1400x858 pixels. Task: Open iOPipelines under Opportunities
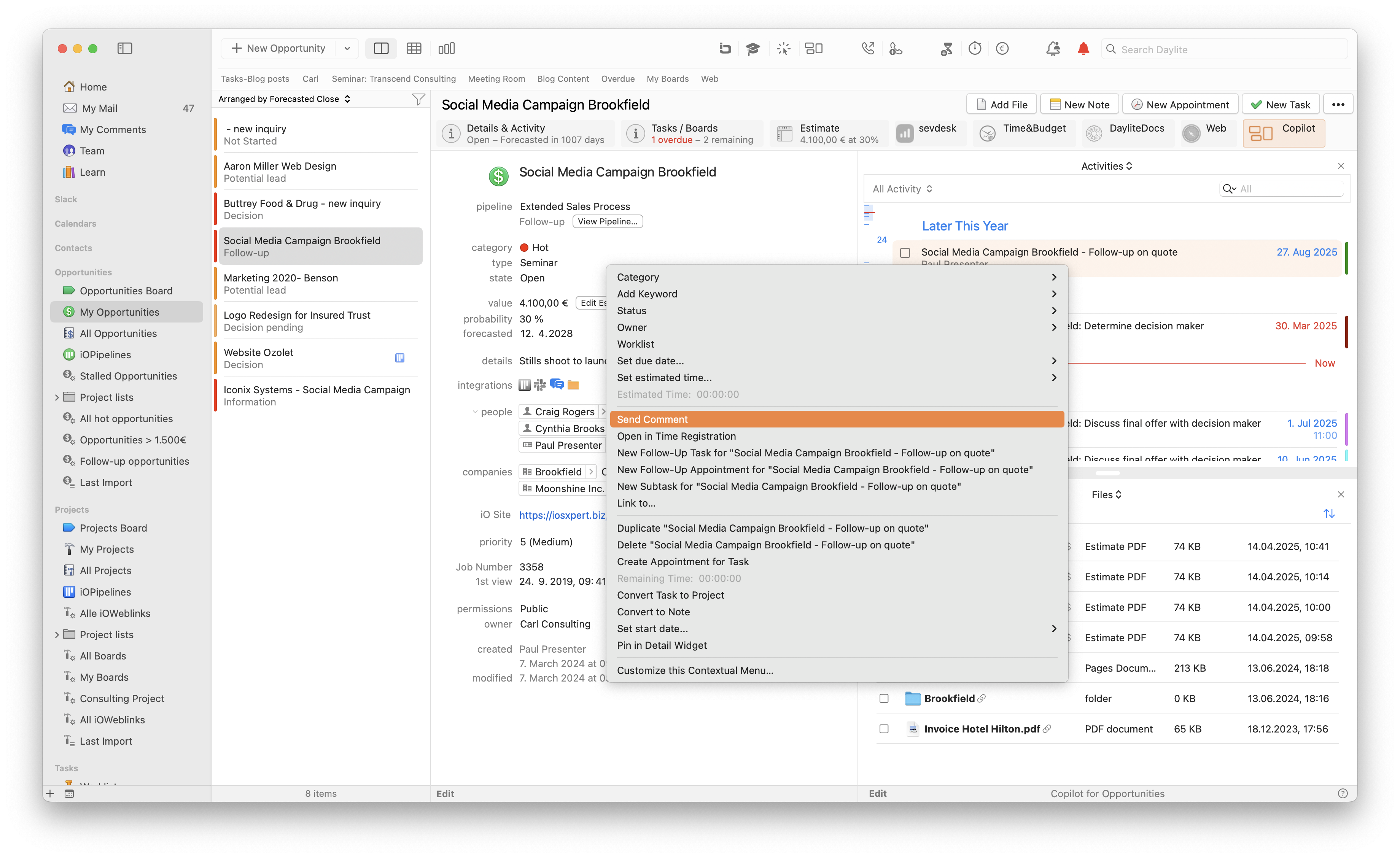(x=105, y=354)
